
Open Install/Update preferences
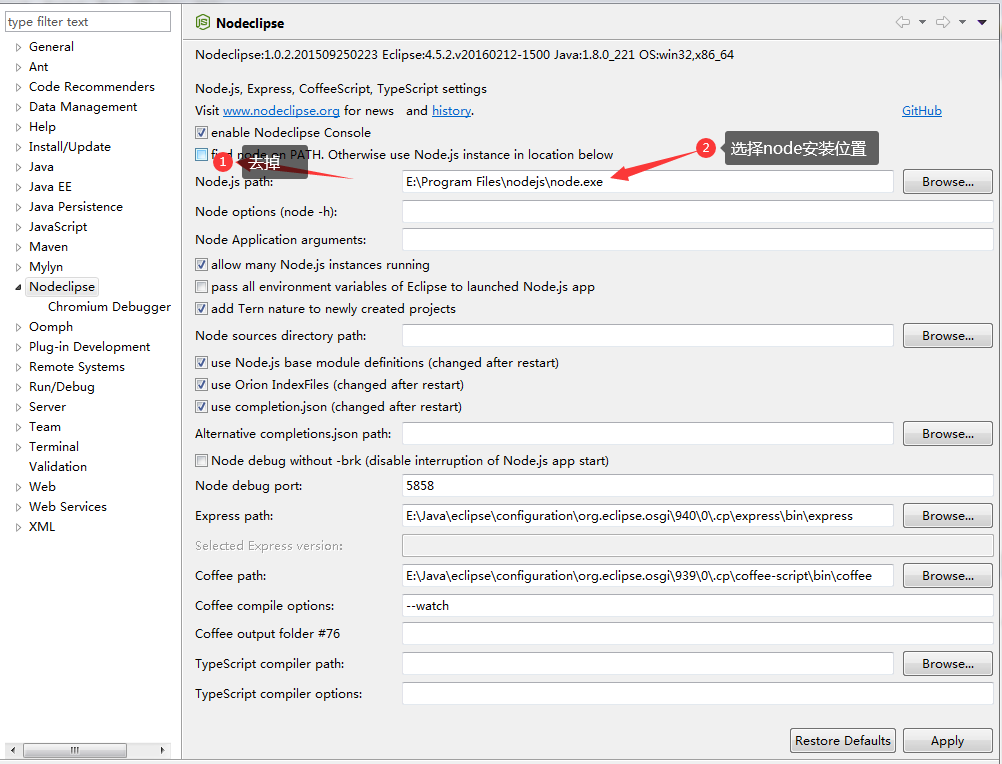pos(70,147)
